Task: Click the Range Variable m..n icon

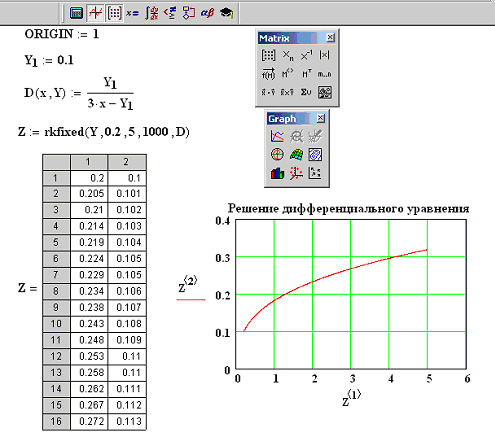Action: click(x=324, y=74)
